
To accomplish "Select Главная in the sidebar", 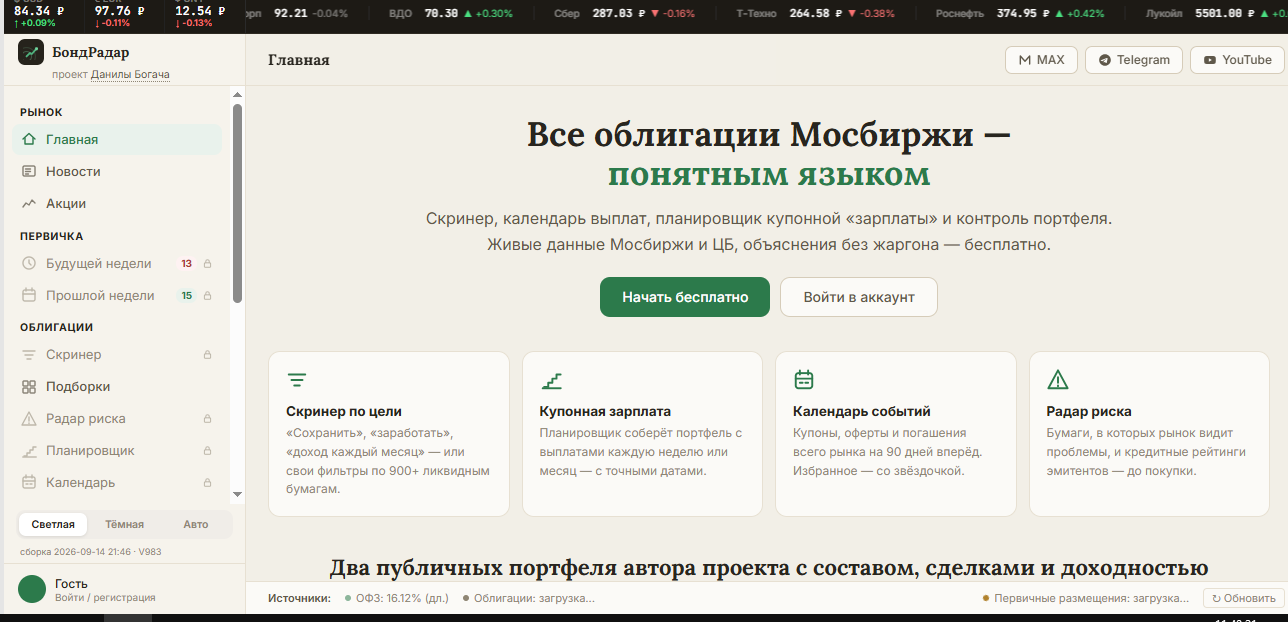I will coord(117,139).
